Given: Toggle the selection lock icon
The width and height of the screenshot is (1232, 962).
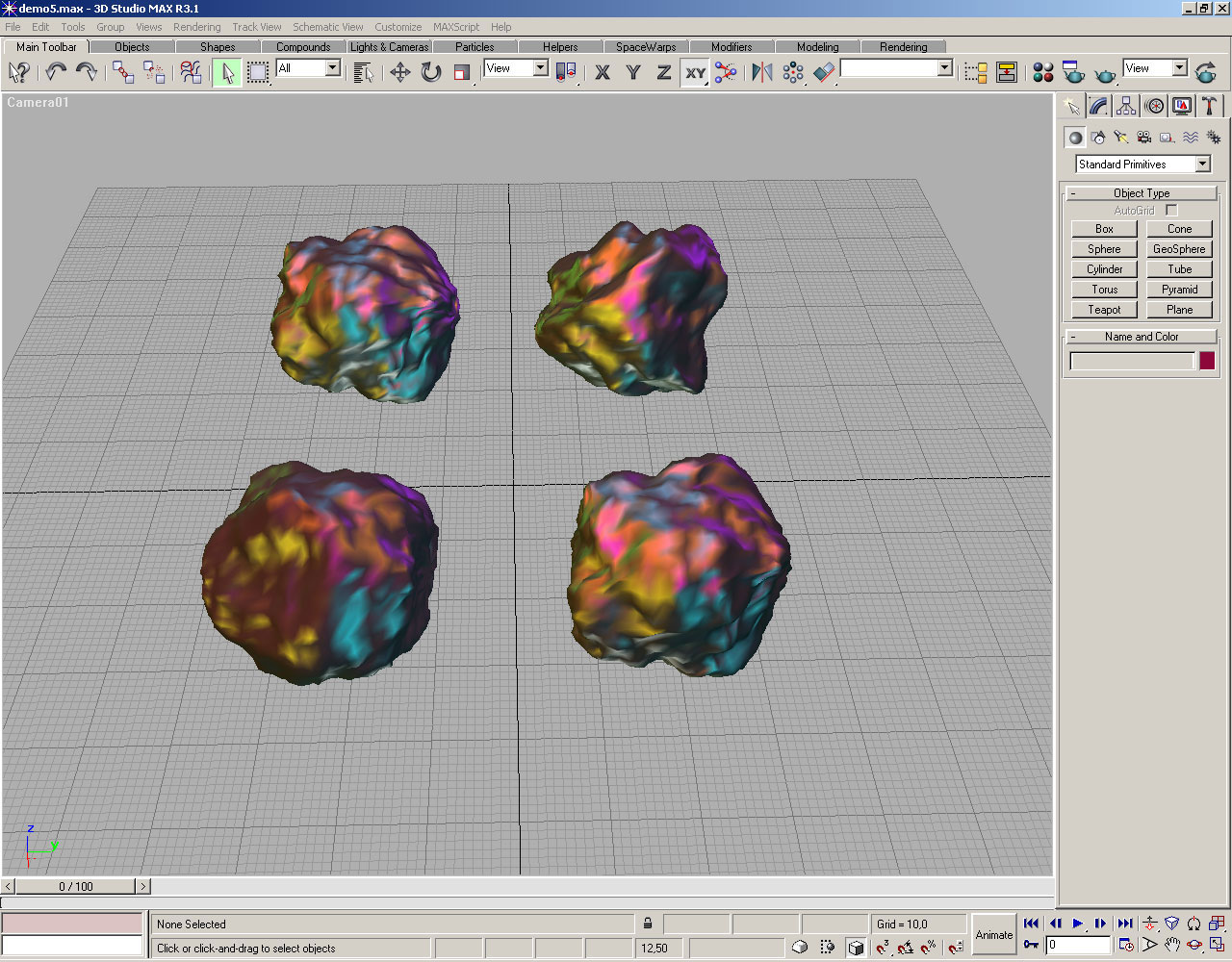Looking at the screenshot, I should 648,924.
